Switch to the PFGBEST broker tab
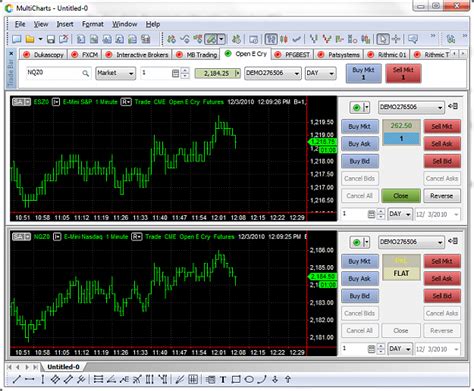 293,55
